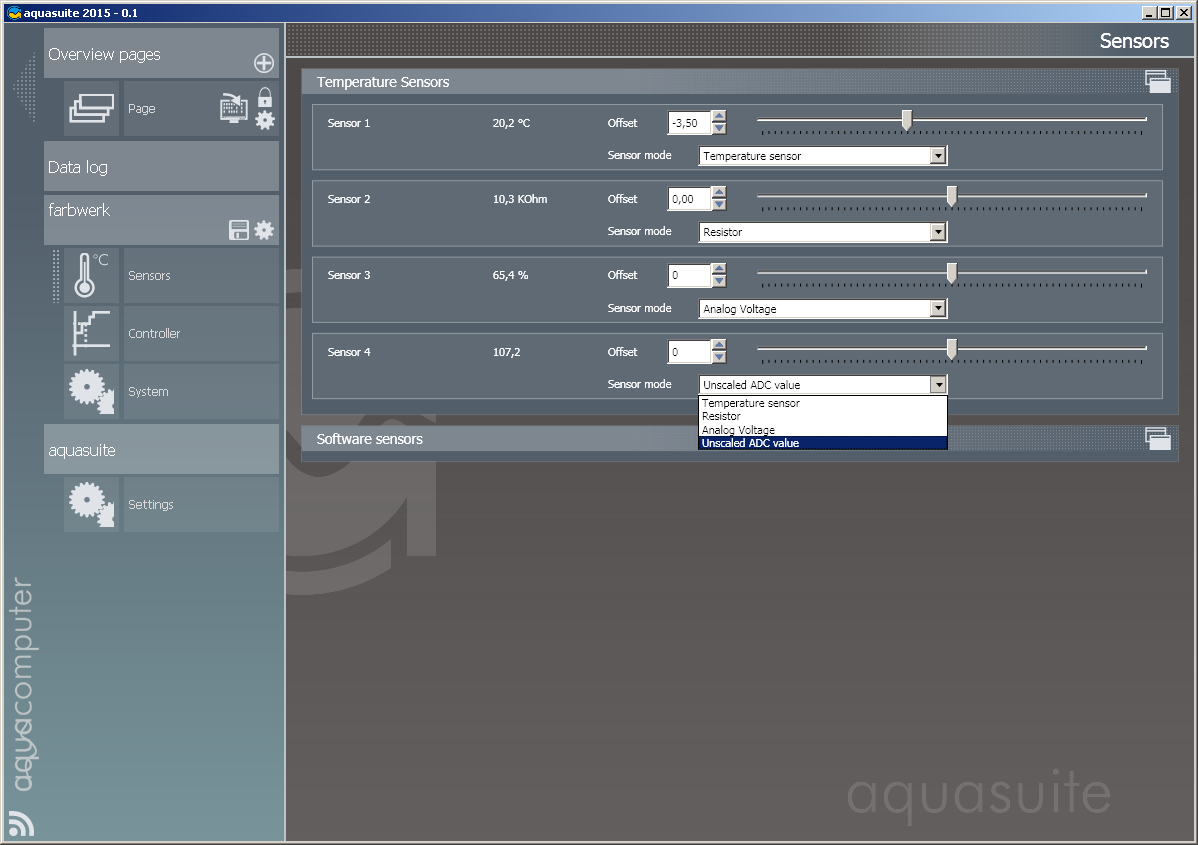Click the 20,2 °C reading
This screenshot has height=845, width=1198.
pyautogui.click(x=511, y=123)
